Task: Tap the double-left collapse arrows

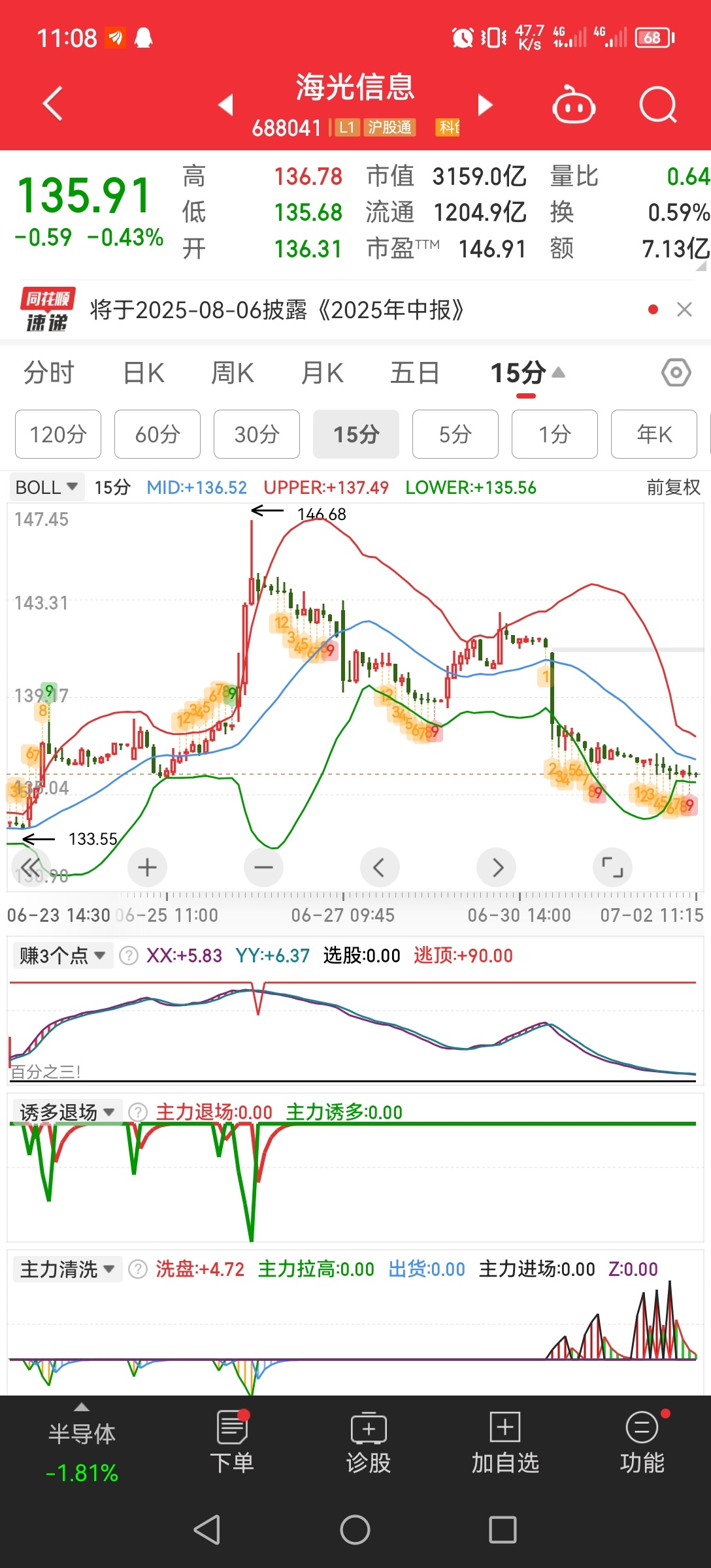Action: [x=31, y=868]
